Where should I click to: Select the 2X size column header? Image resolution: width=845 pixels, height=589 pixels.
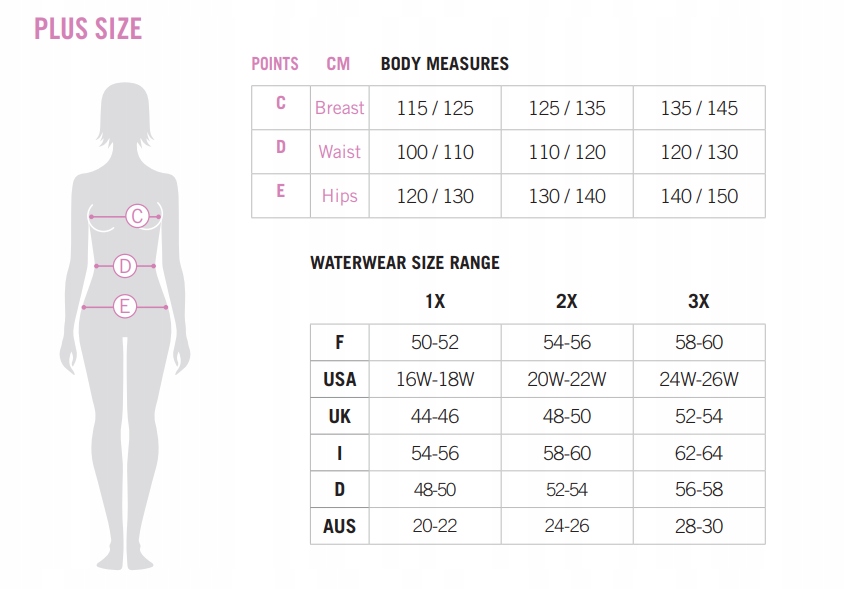click(567, 301)
